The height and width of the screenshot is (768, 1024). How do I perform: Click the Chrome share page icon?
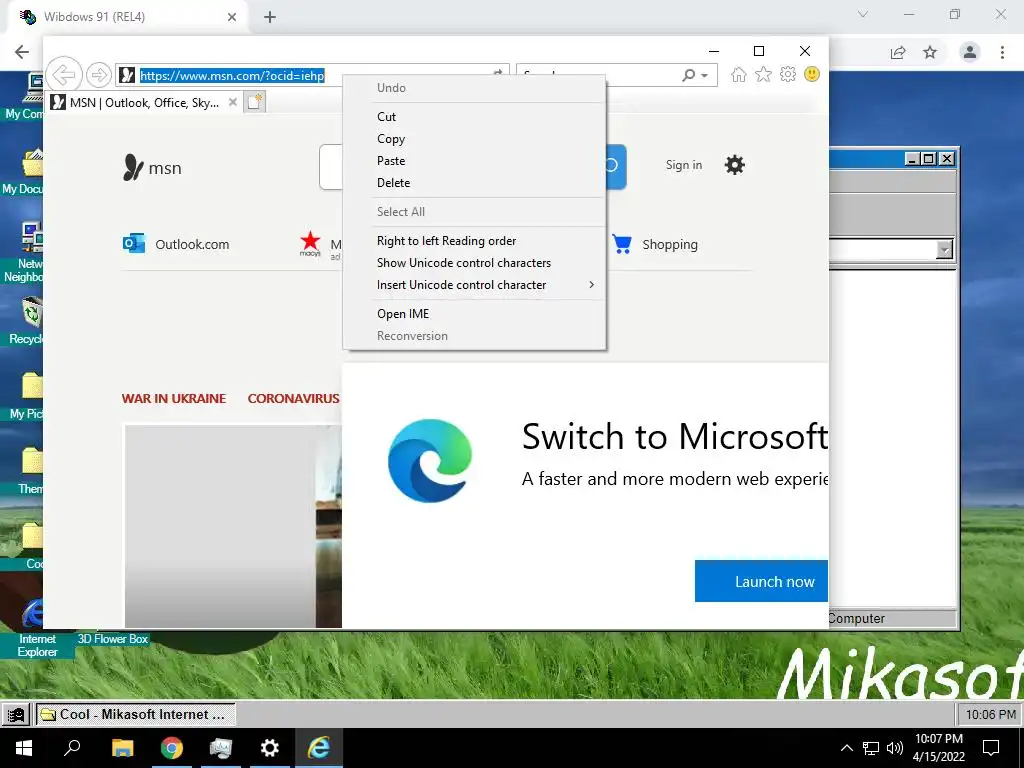[x=898, y=52]
